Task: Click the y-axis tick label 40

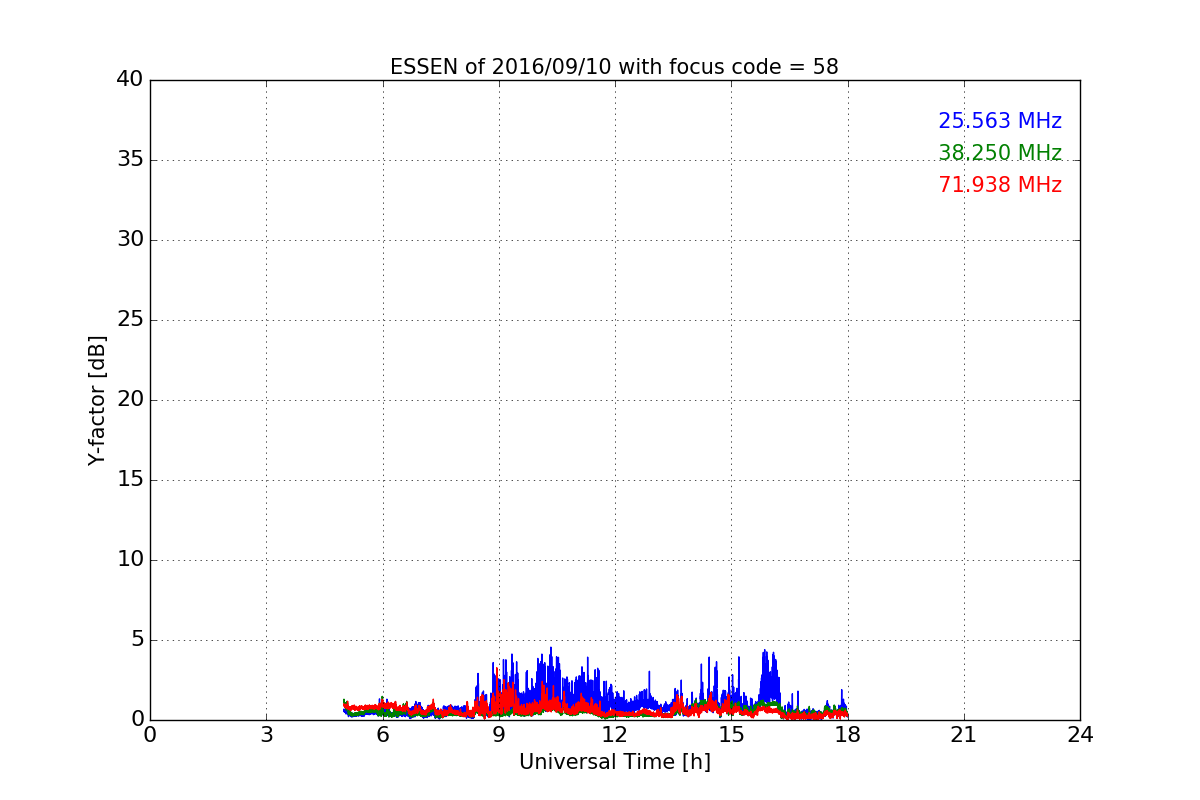Action: (130, 80)
